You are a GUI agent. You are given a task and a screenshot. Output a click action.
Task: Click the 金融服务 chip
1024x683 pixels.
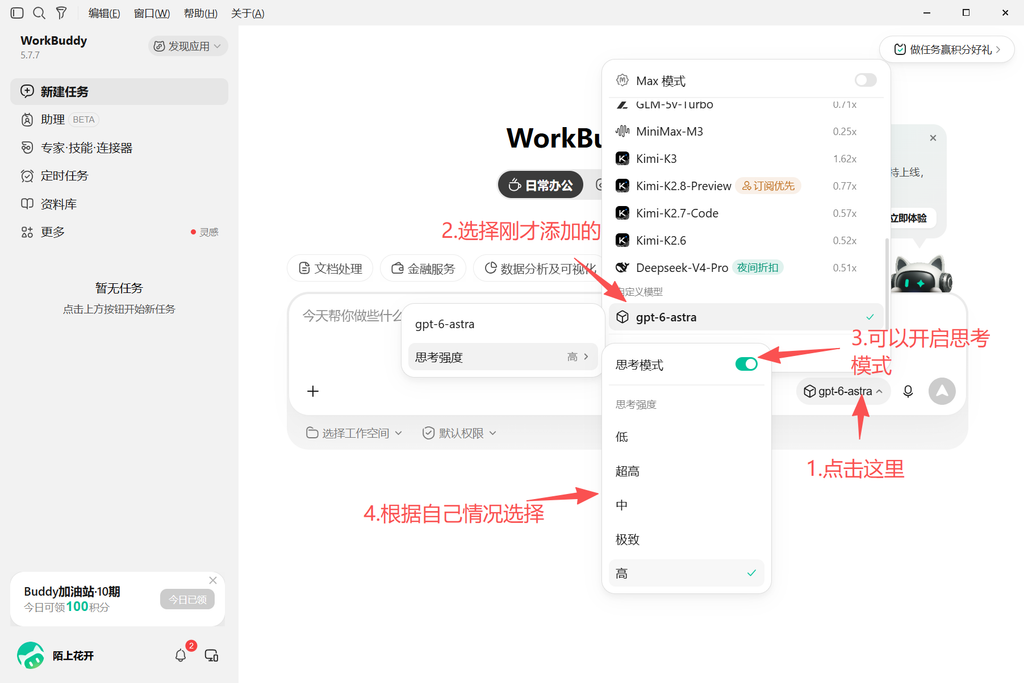[423, 268]
